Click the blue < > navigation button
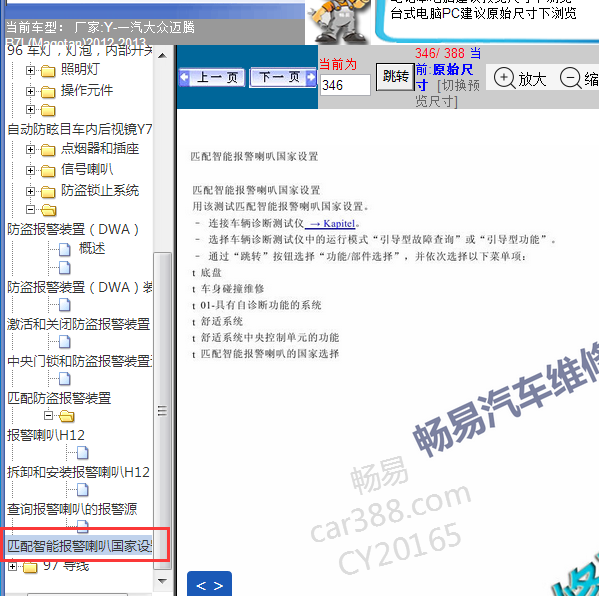Image resolution: width=599 pixels, height=596 pixels. click(x=209, y=584)
